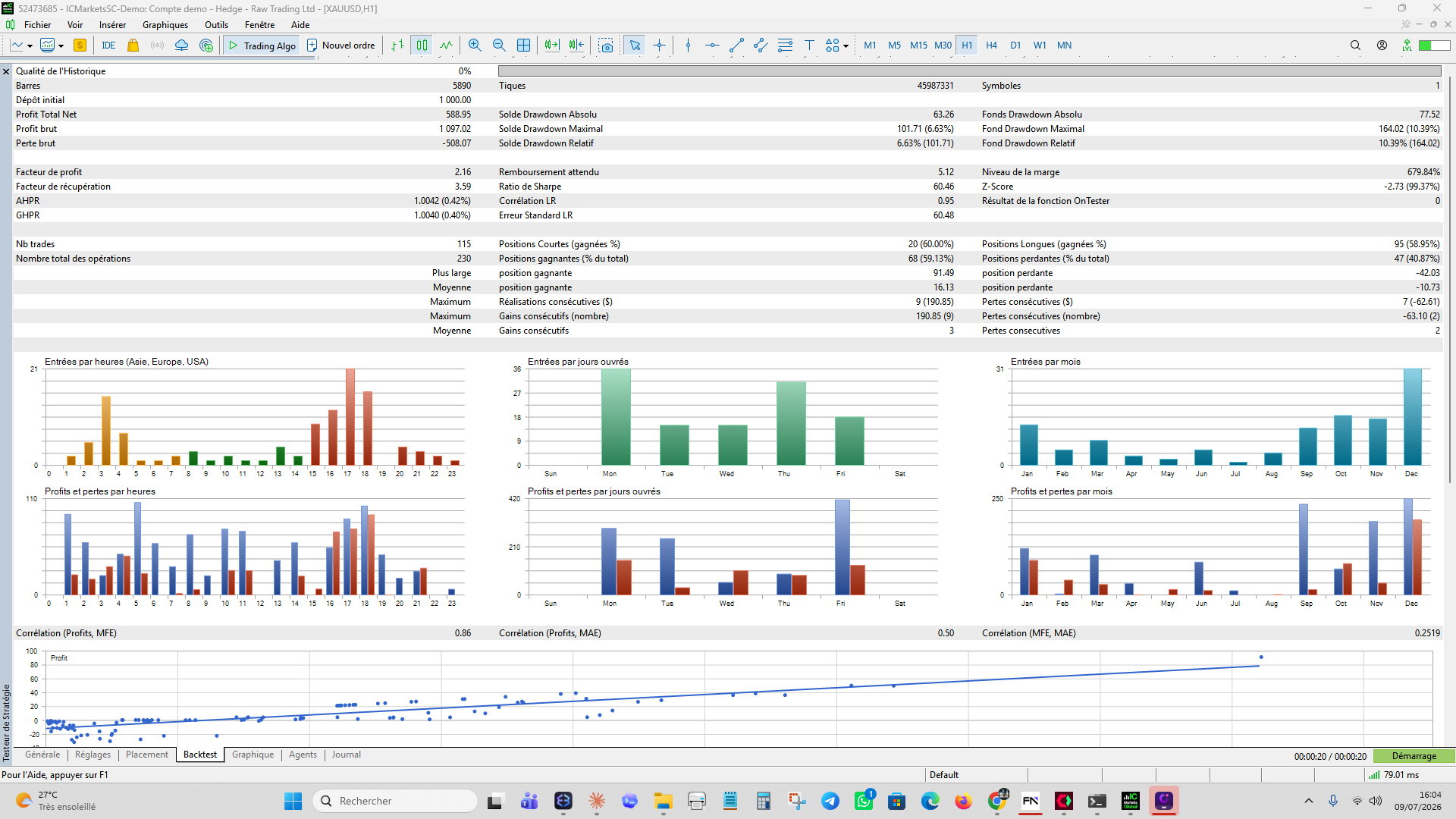
Task: Take a chart screenshot with camera icon
Action: pos(606,45)
